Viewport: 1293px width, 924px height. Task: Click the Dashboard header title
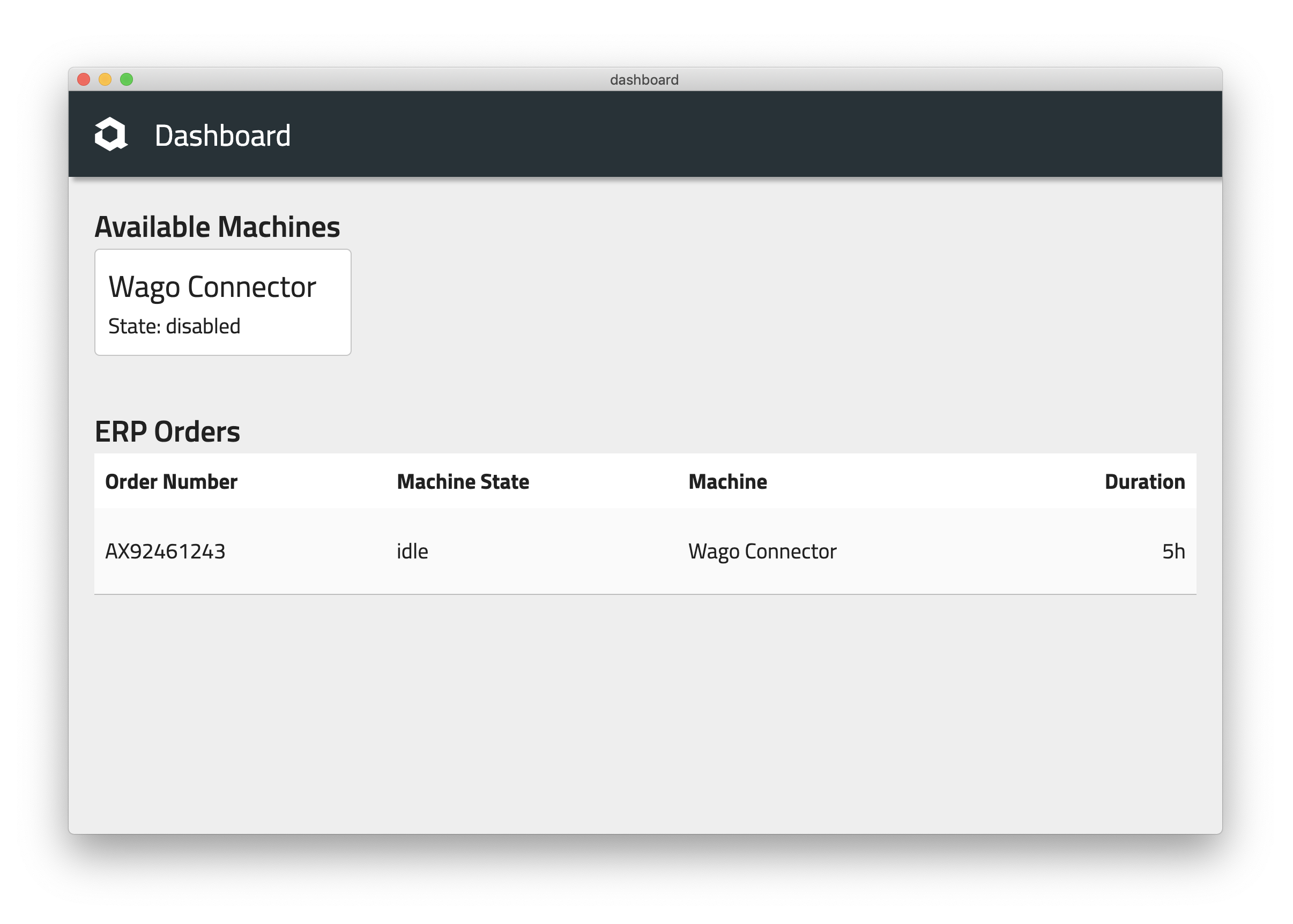pyautogui.click(x=222, y=136)
